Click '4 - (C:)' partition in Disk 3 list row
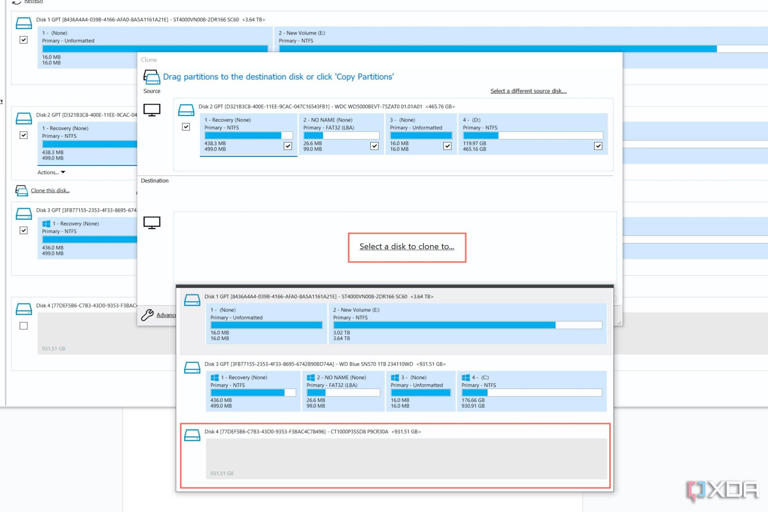Screen dimensions: 768x512 532,391
